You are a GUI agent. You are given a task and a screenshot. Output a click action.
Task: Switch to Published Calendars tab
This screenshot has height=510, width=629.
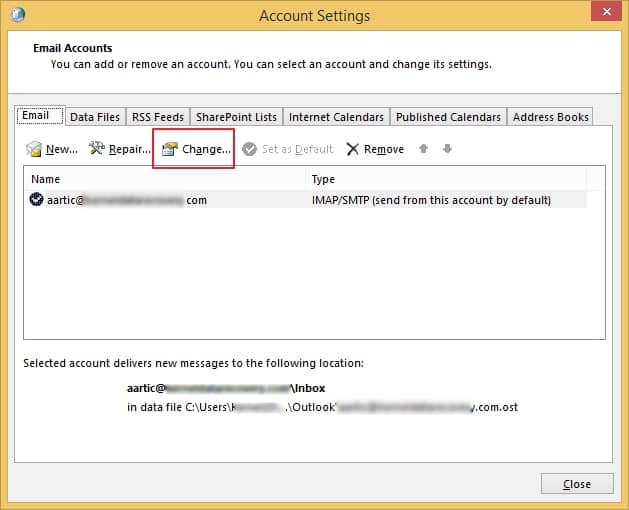[448, 117]
